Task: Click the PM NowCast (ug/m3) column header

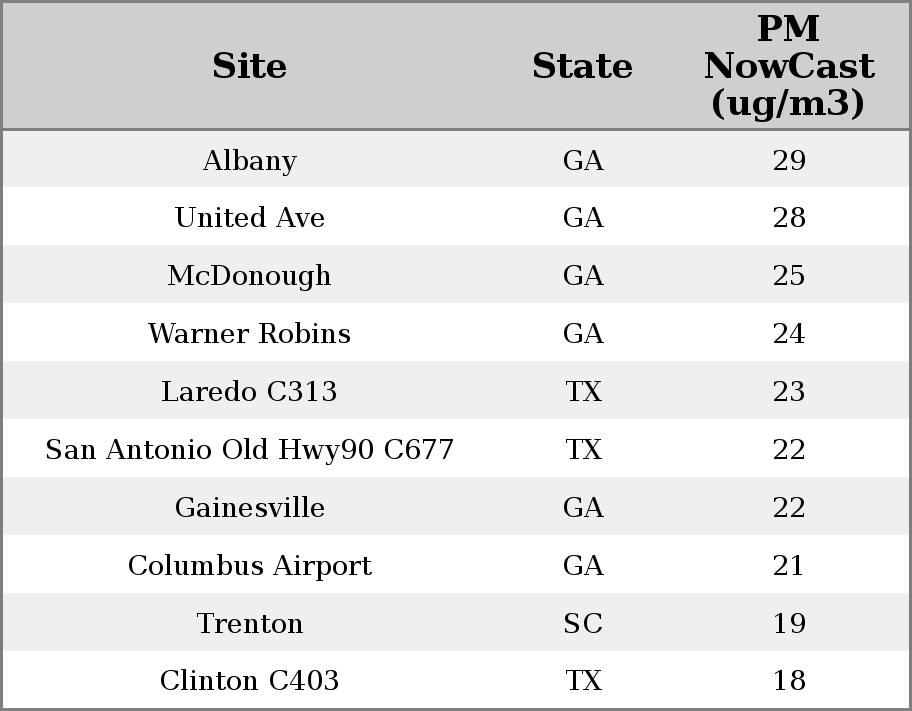Action: click(788, 66)
